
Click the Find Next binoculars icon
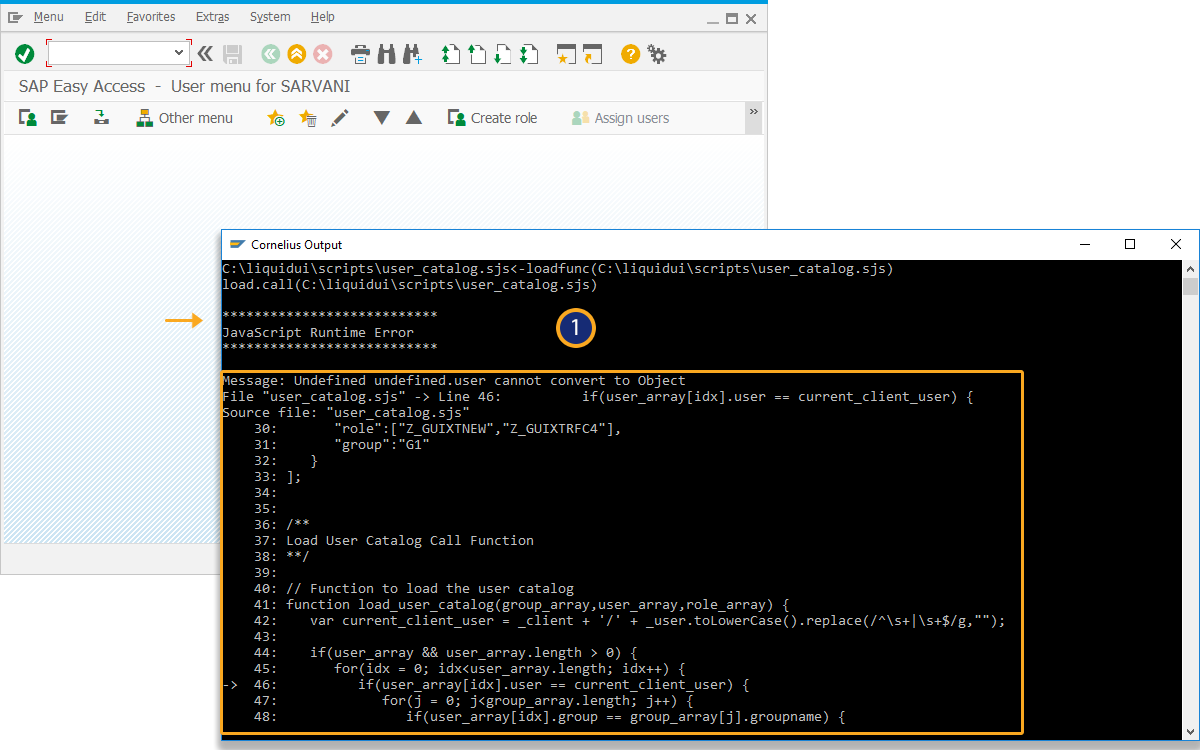point(412,54)
